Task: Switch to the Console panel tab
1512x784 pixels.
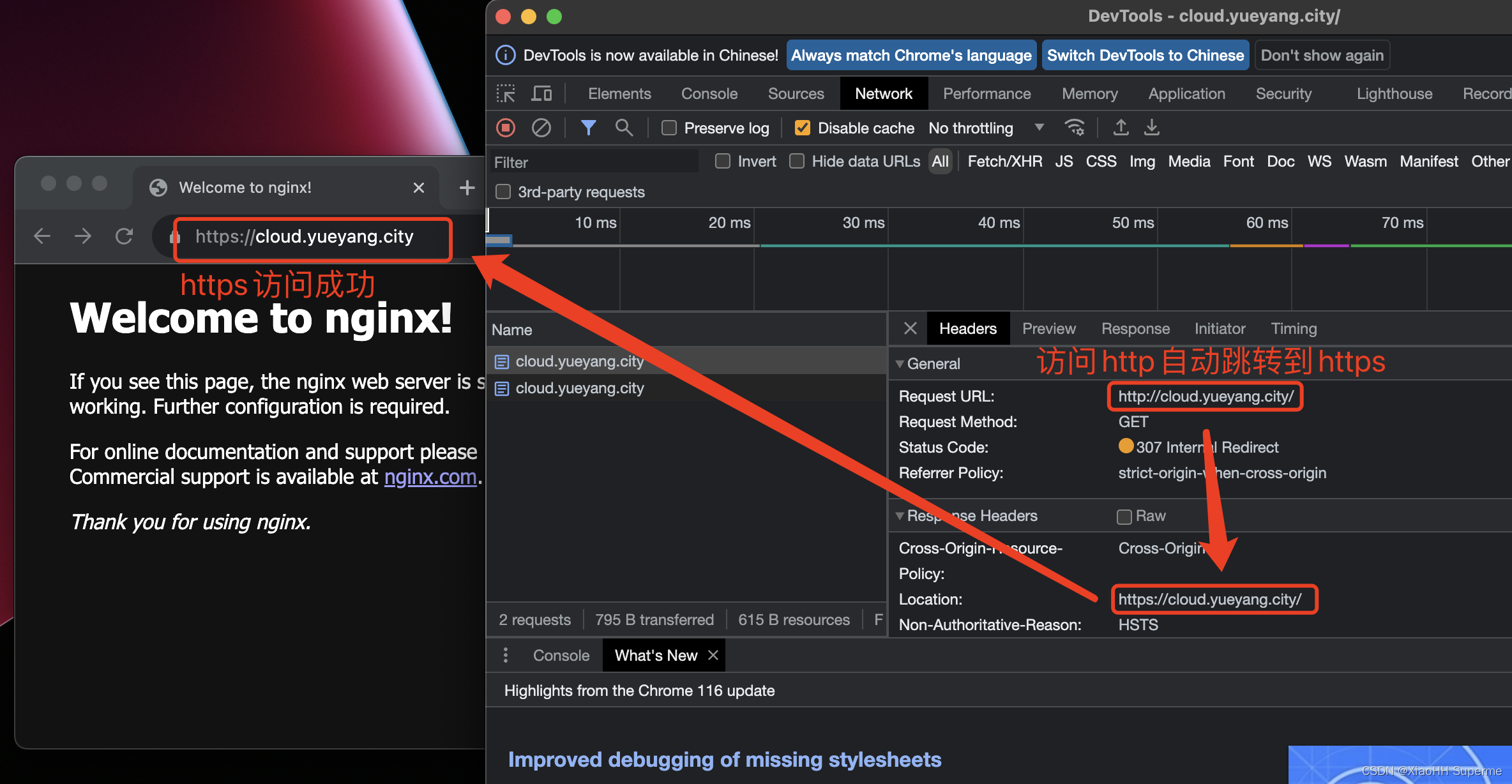Action: tap(709, 94)
